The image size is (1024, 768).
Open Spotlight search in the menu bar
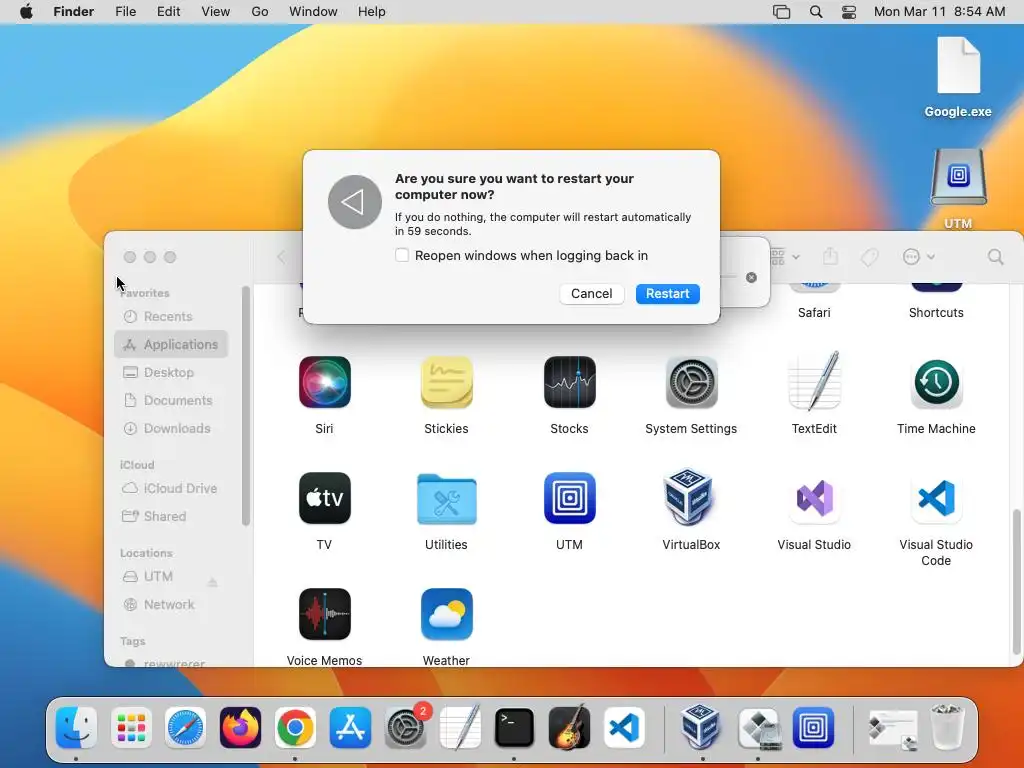816,12
